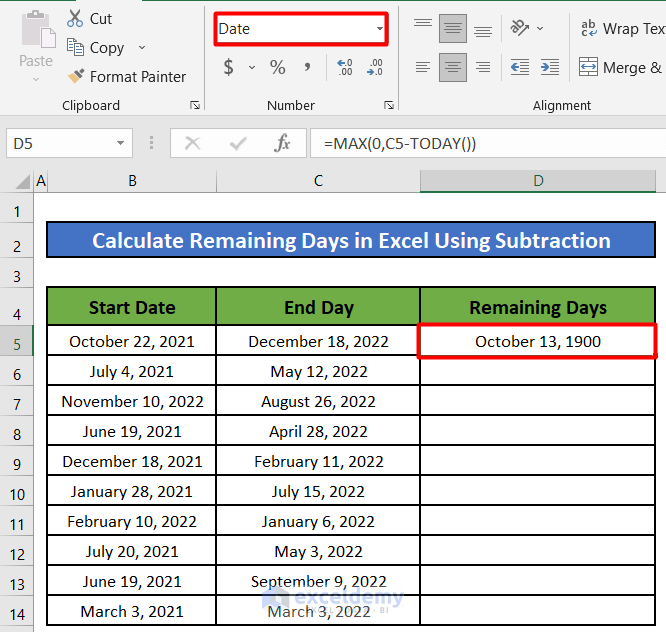Toggle Wrap Text option

click(x=622, y=29)
